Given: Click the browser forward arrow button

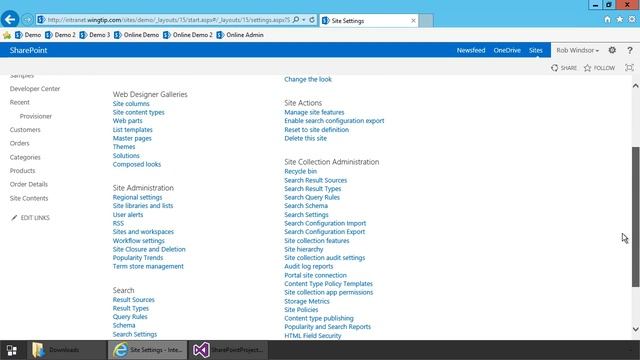Looking at the screenshot, I should (27, 20).
